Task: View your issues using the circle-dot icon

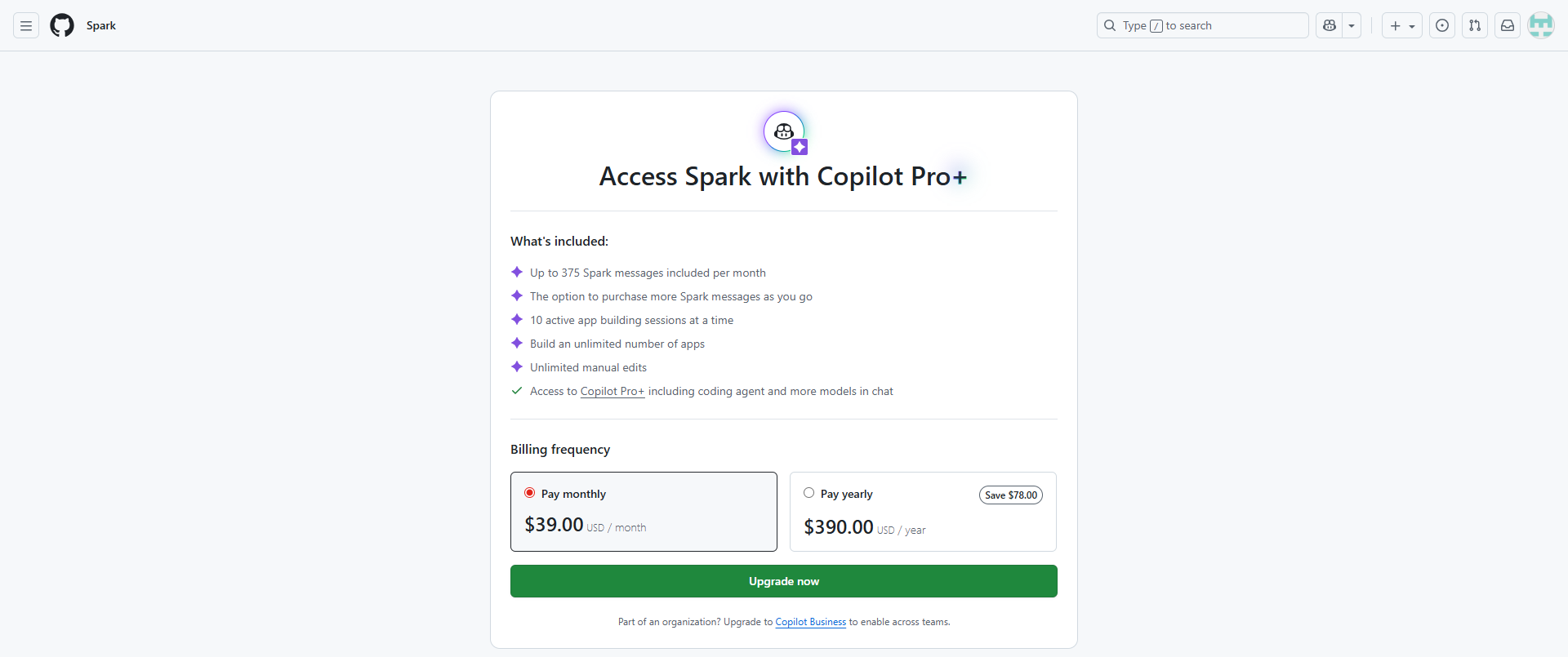Action: tap(1442, 25)
